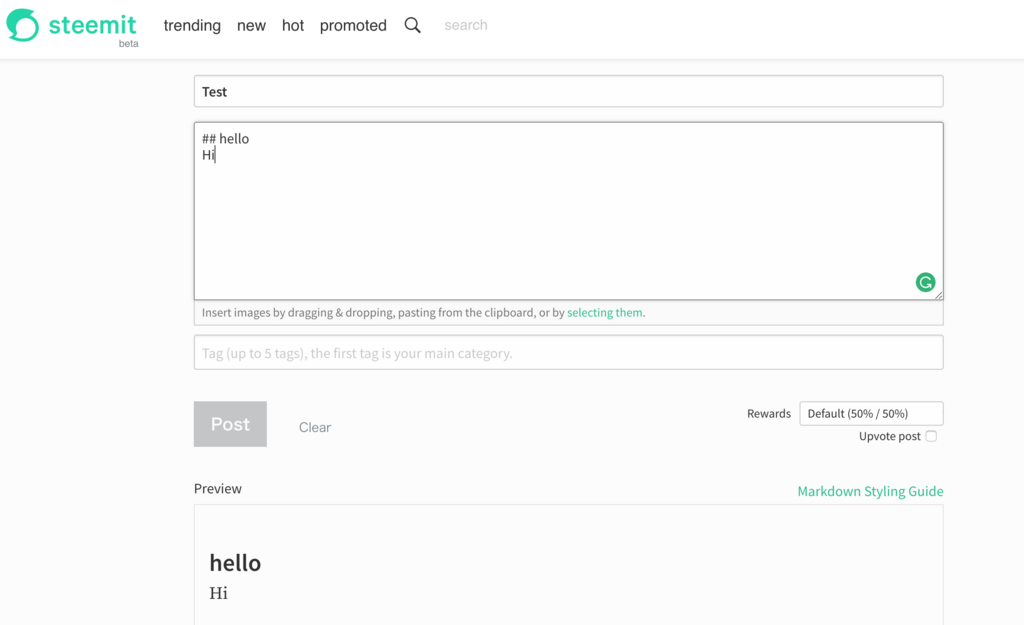Click the Steemit logo icon

23,25
